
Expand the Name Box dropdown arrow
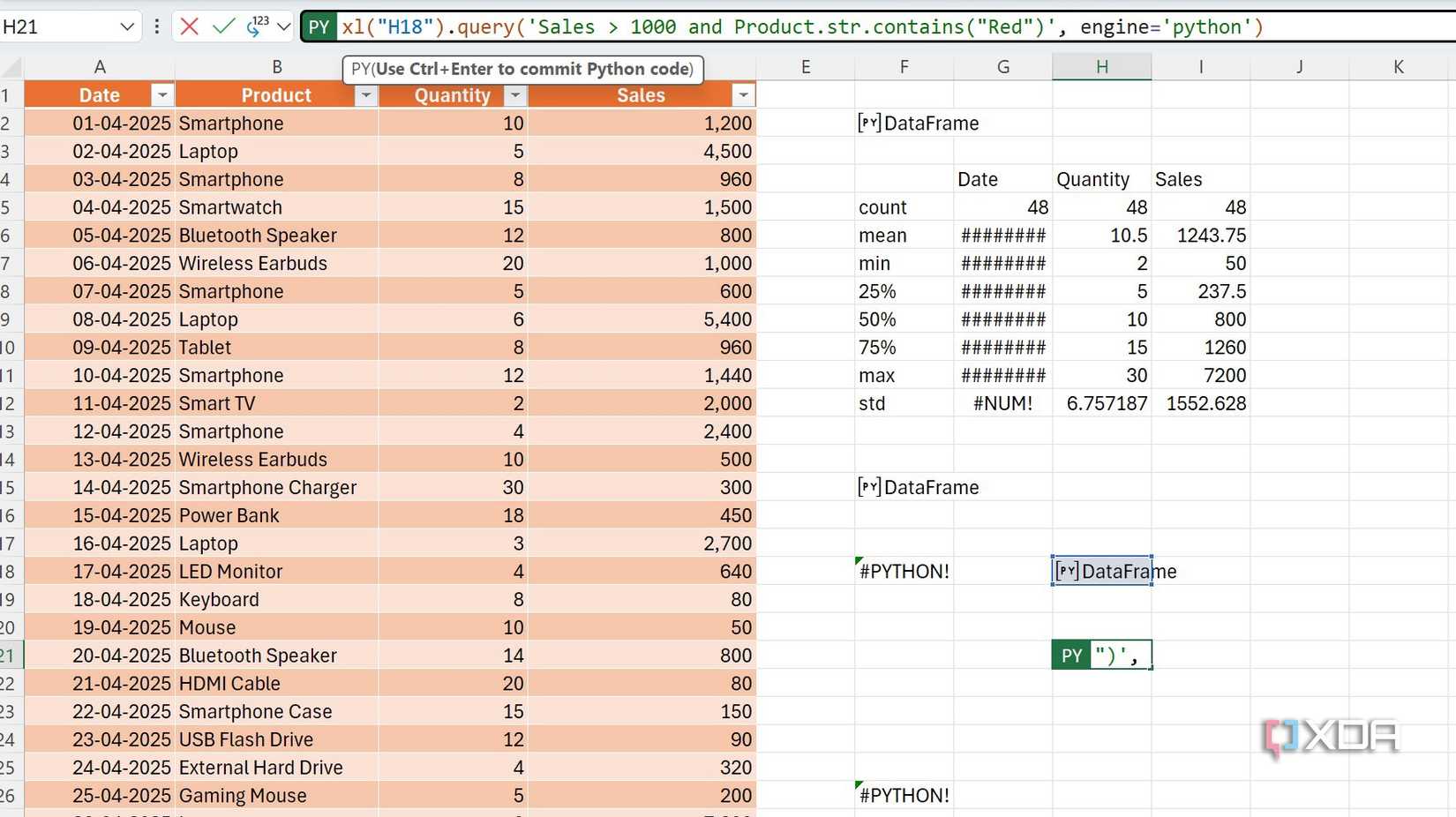127,26
